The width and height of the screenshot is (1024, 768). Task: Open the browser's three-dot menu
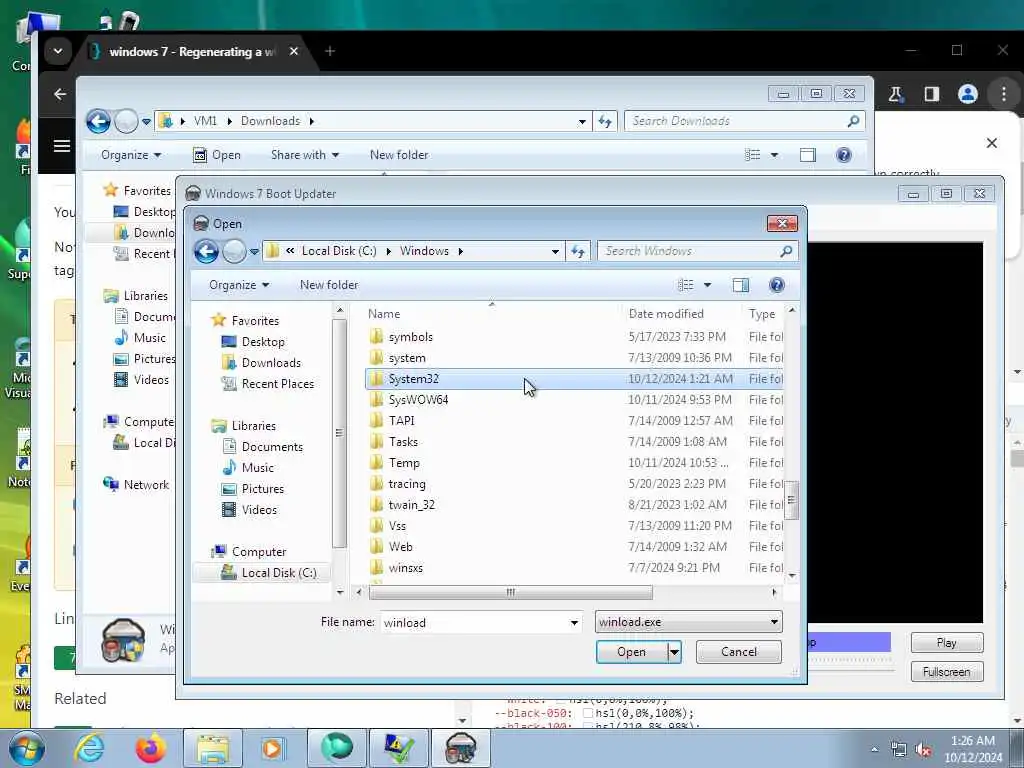tap(1004, 94)
